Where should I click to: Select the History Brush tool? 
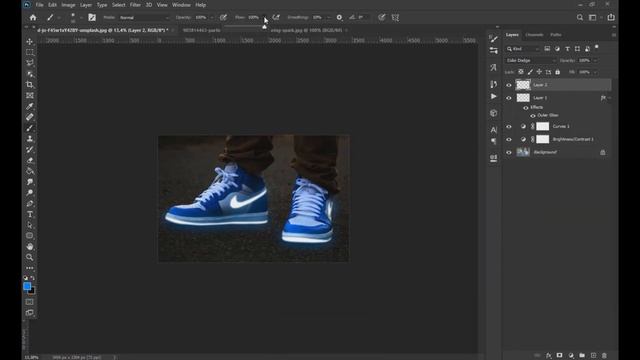click(30, 149)
